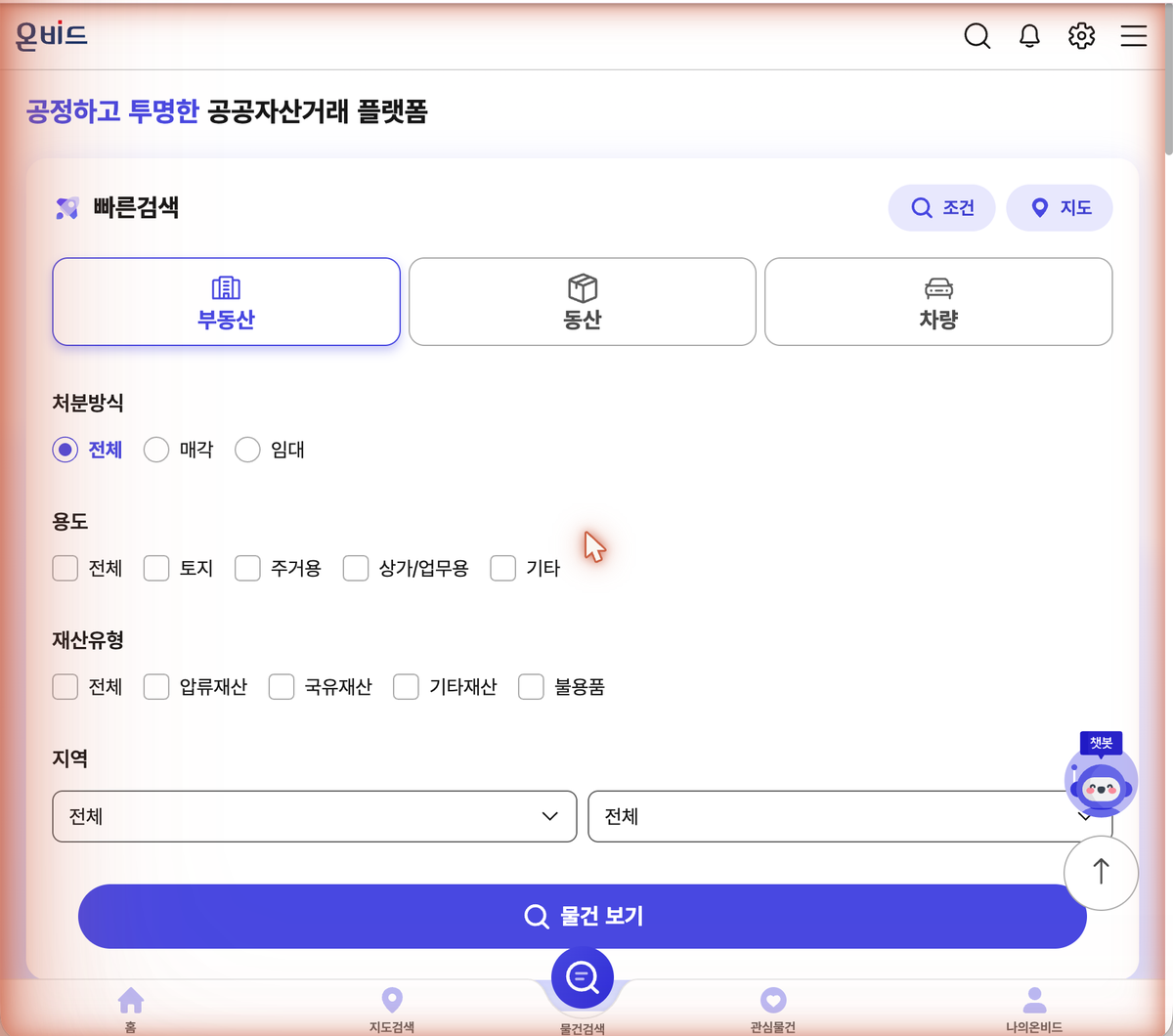Check 기타 under 용도
This screenshot has width=1173, height=1036.
click(x=502, y=568)
